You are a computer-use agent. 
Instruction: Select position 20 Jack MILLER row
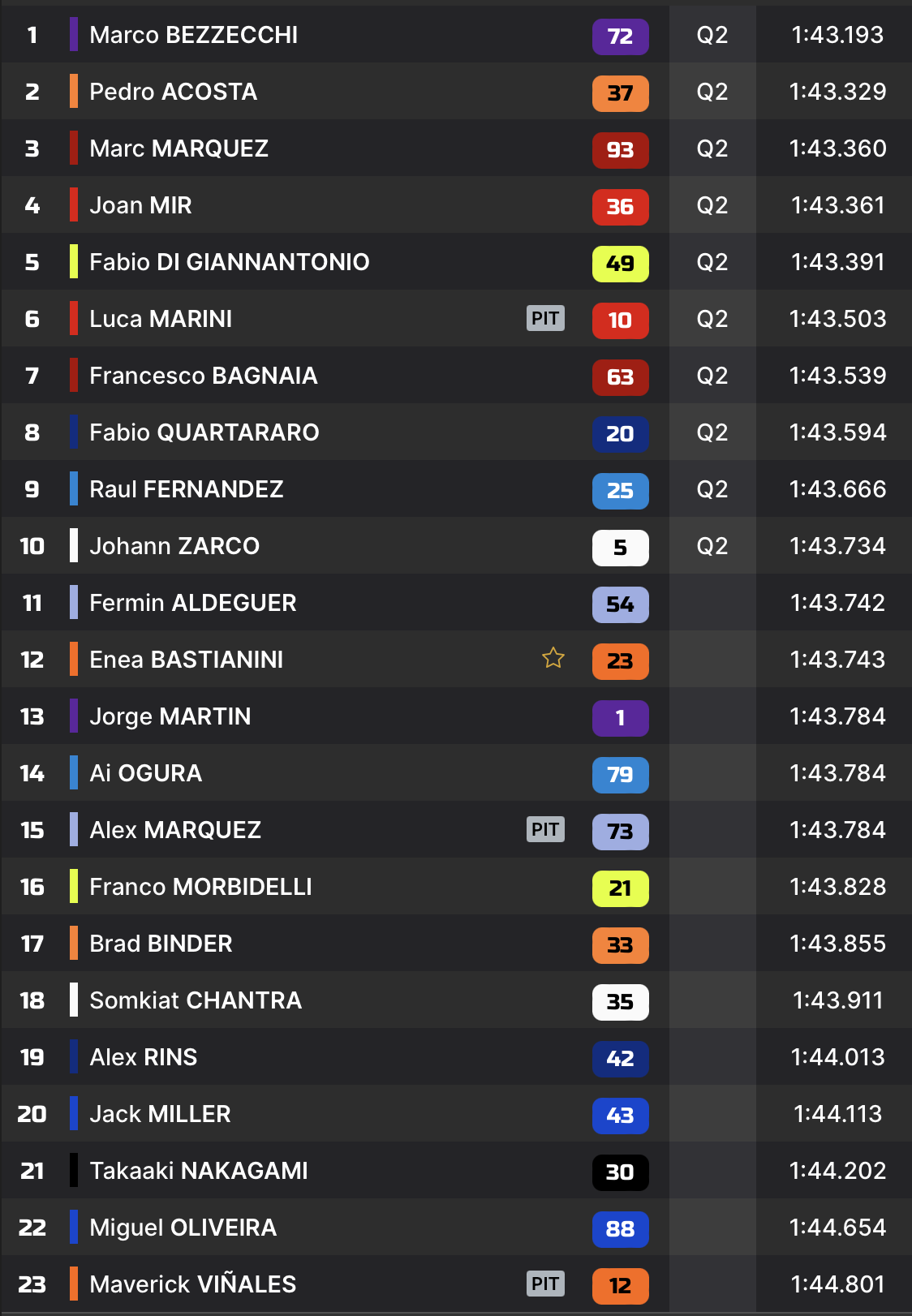pos(456,1114)
